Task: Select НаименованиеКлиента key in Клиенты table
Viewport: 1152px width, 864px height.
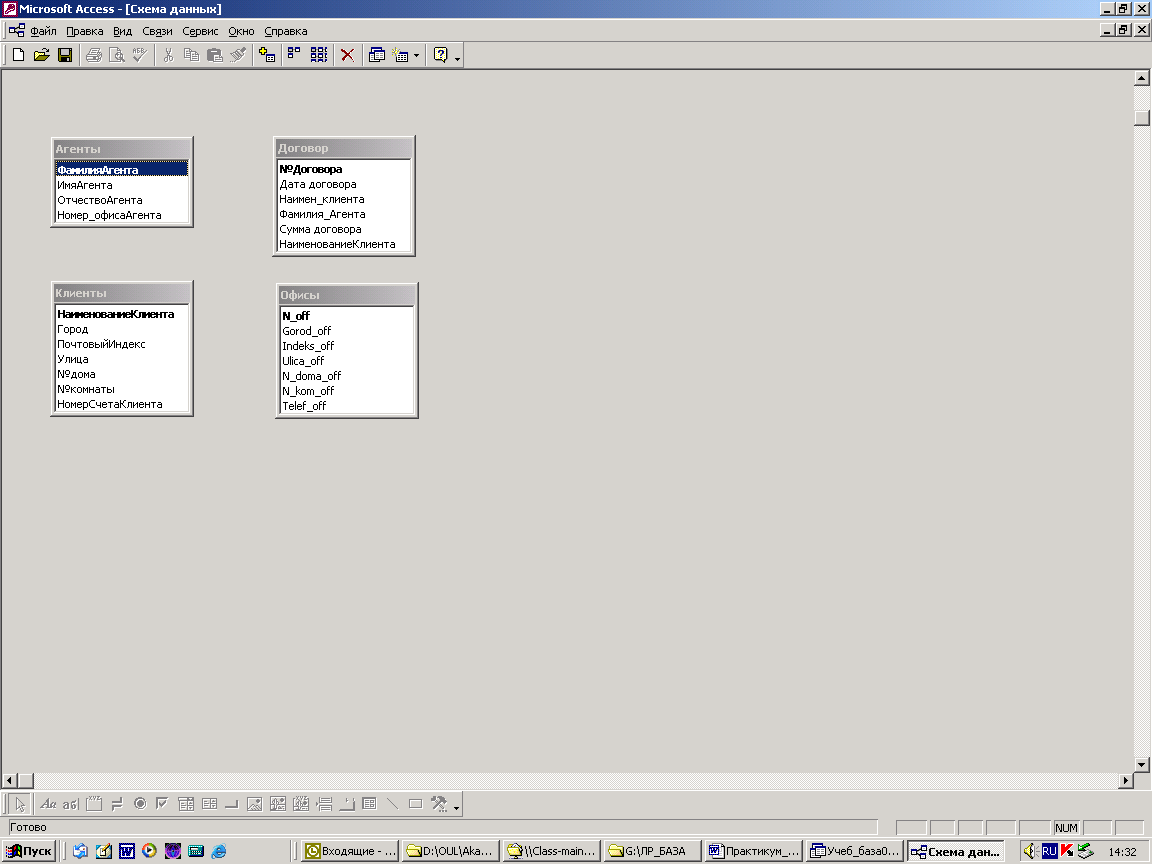Action: [x=122, y=314]
